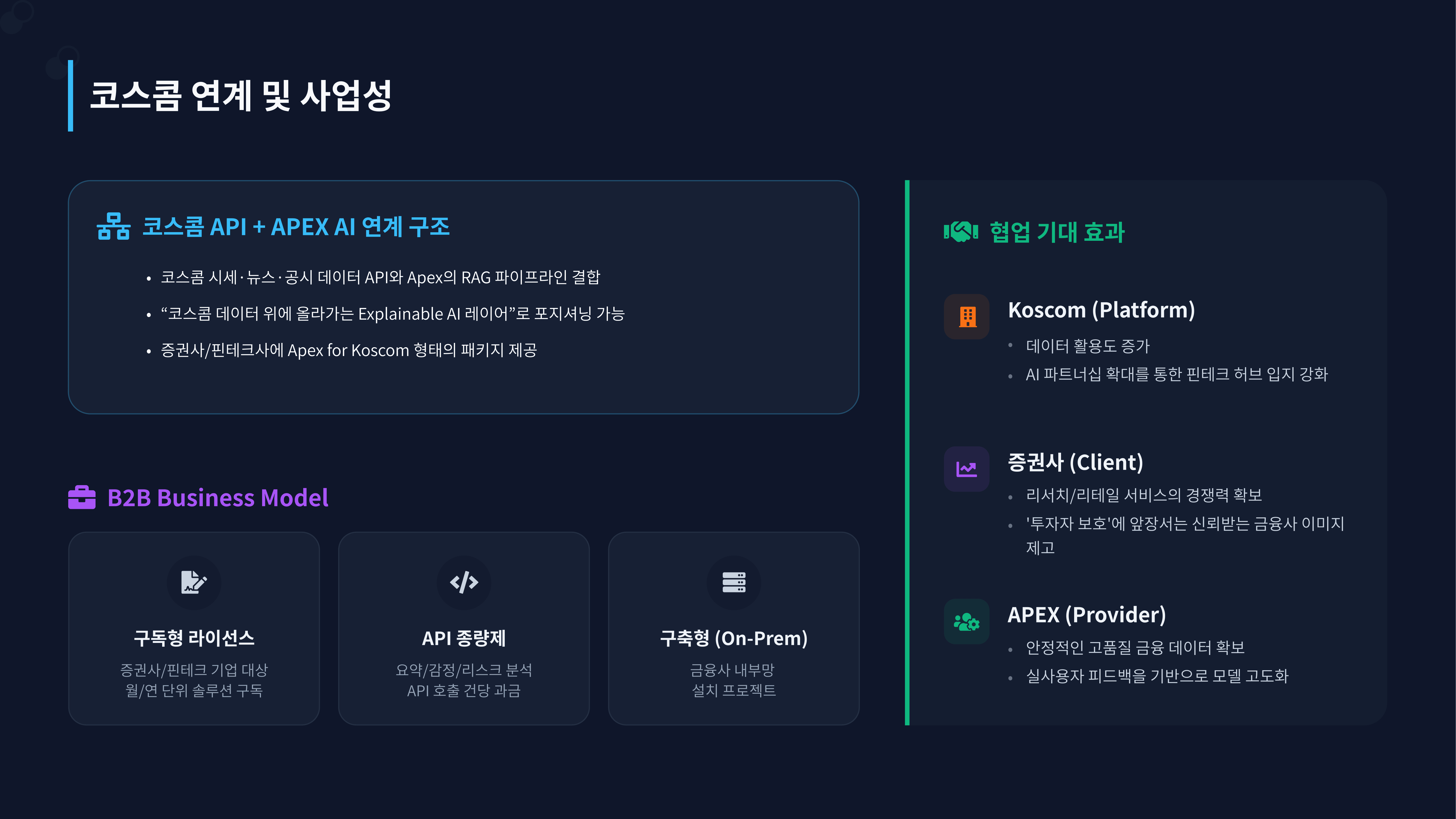This screenshot has width=1456, height=819.
Task: Click the APEX (Provider) heading
Action: (1086, 615)
